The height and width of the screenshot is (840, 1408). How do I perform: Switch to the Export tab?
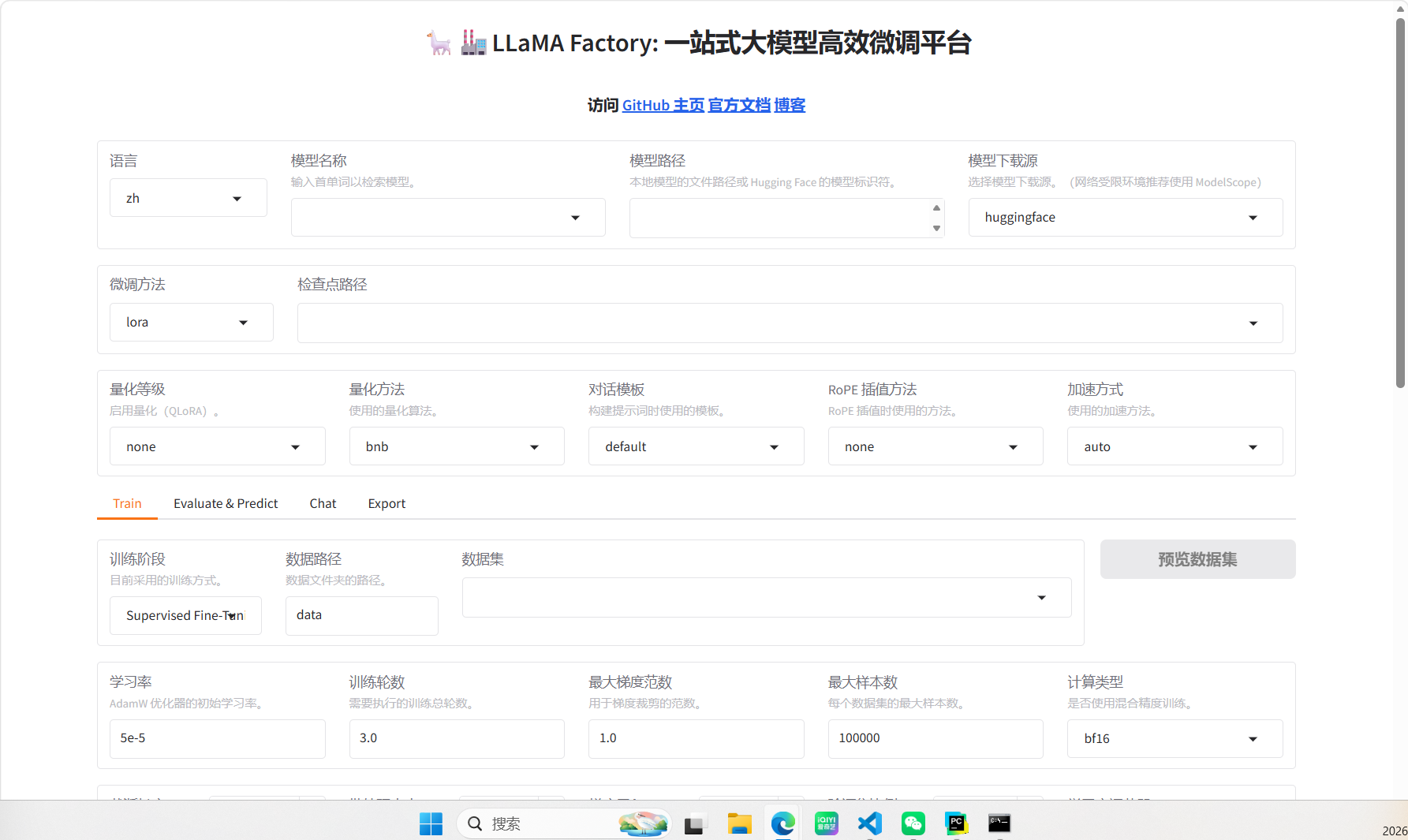click(x=387, y=503)
